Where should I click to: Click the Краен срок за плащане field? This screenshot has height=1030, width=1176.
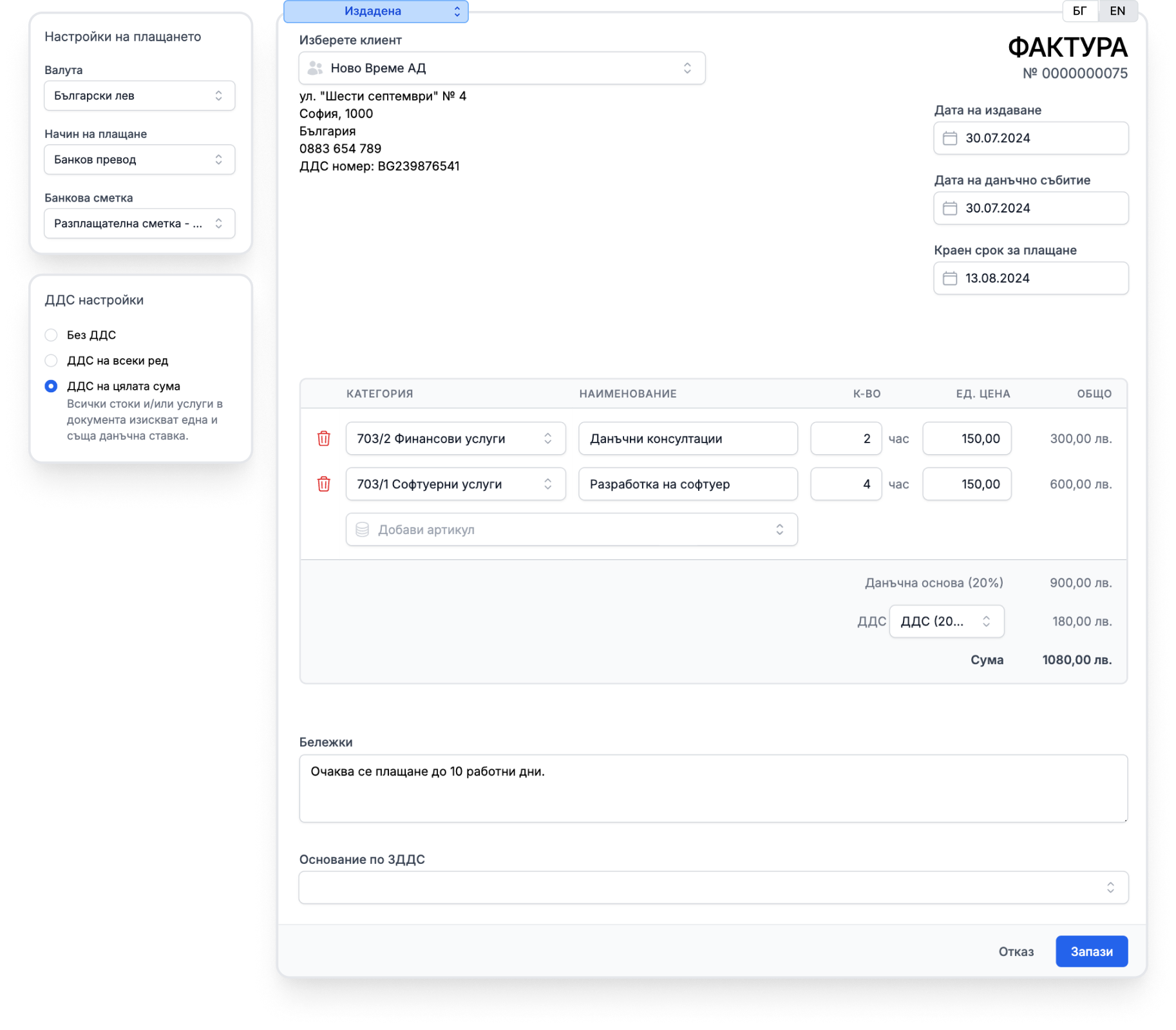1031,278
